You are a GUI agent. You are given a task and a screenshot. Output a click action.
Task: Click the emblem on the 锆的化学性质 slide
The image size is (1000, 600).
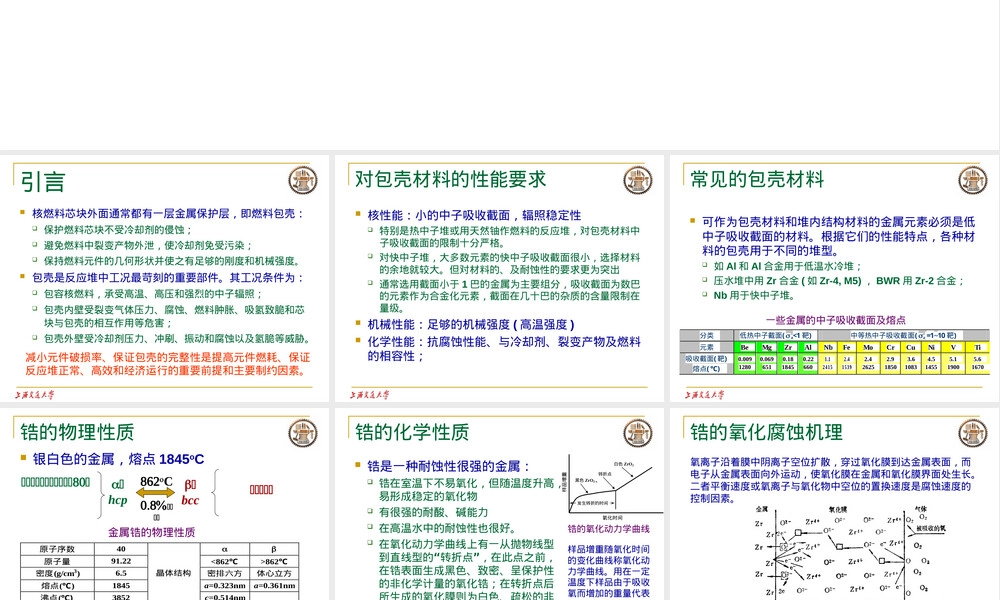pos(638,433)
